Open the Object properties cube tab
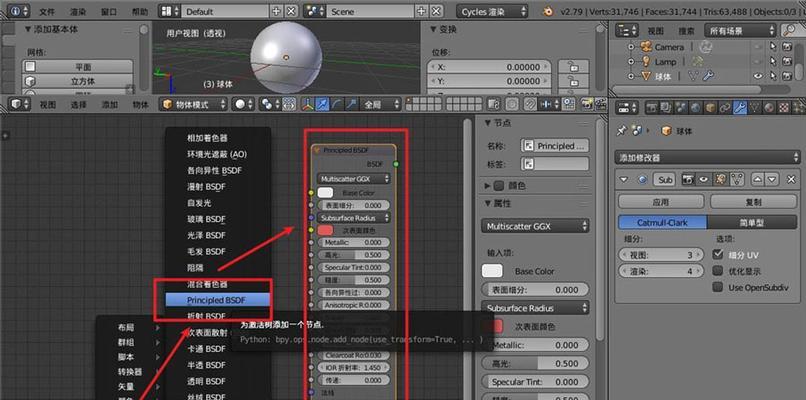This screenshot has height=400, width=806. pos(710,108)
